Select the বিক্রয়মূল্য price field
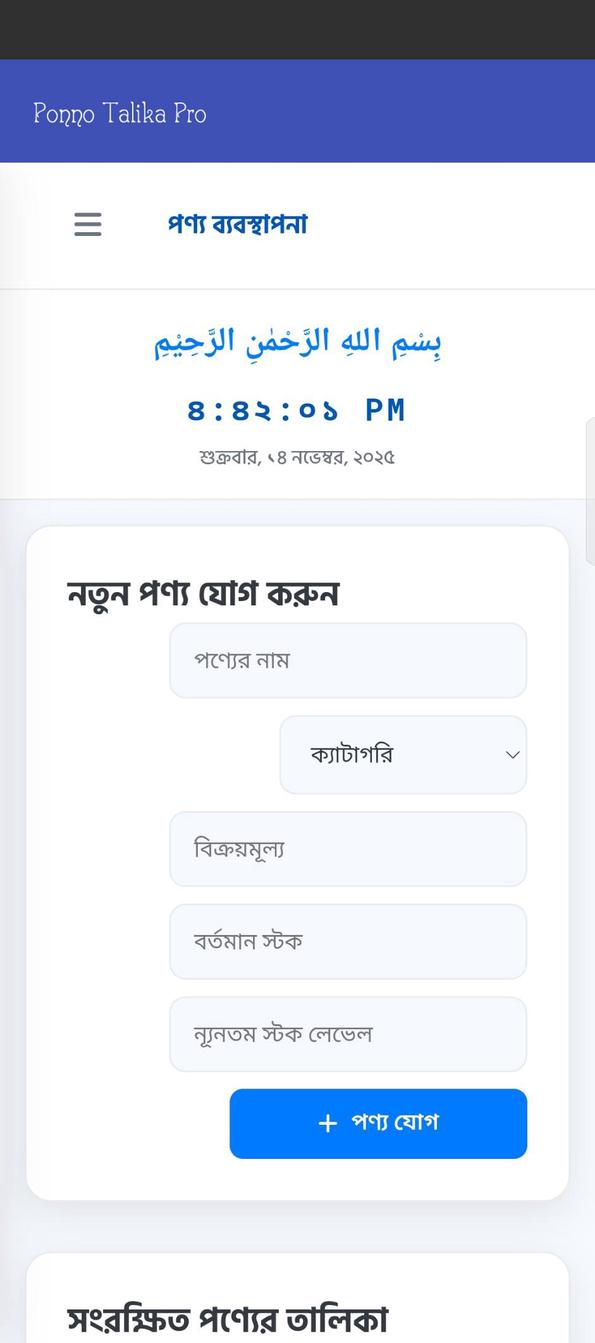 tap(348, 848)
